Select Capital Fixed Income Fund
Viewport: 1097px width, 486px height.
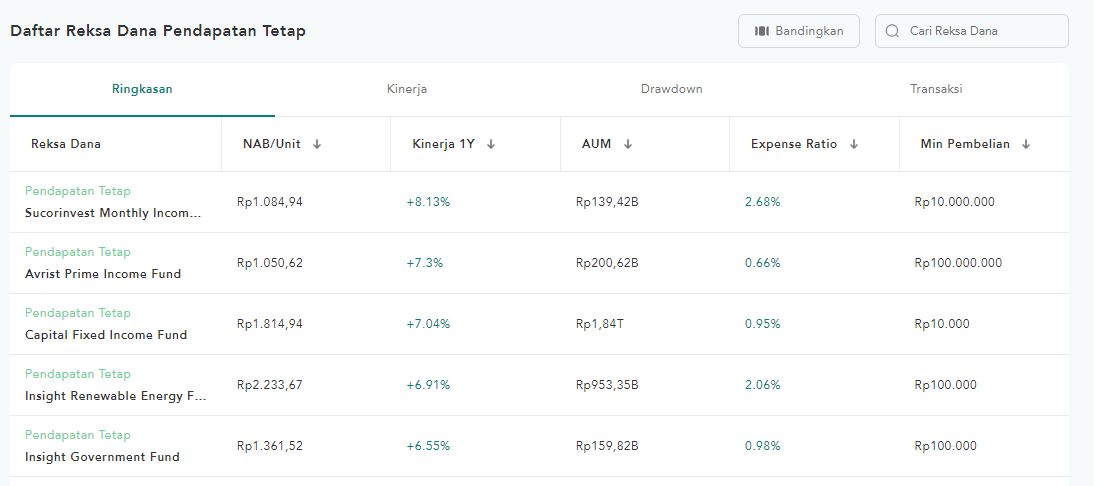(x=106, y=335)
